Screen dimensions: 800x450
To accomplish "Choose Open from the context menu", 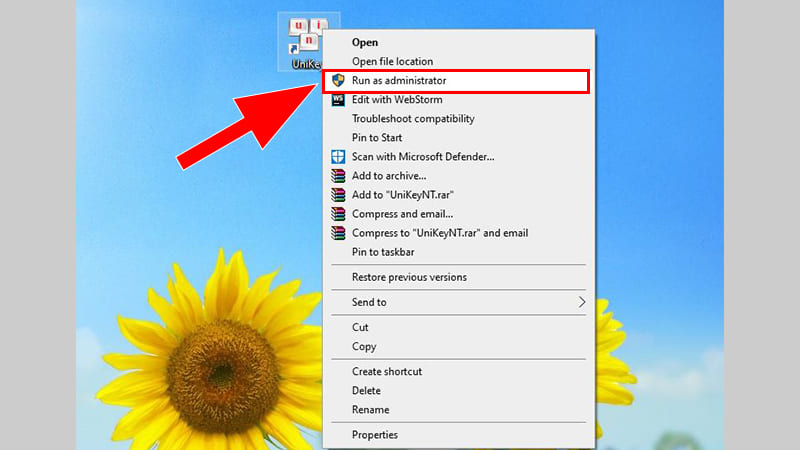I will (365, 42).
